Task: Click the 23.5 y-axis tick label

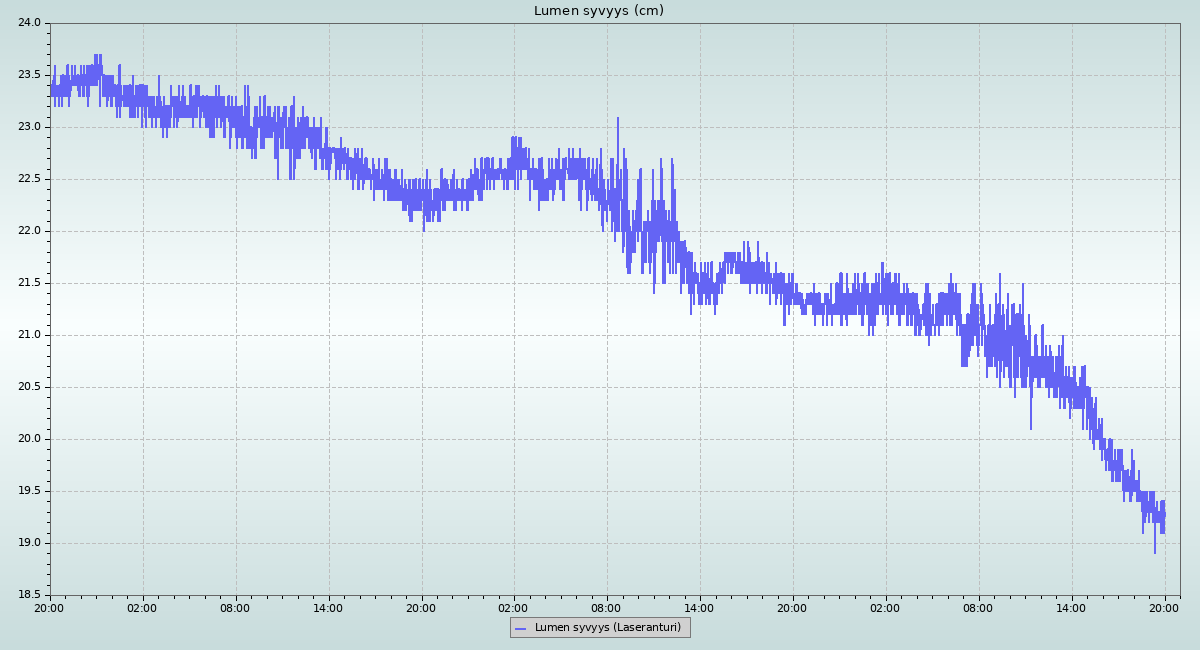Action: point(29,75)
